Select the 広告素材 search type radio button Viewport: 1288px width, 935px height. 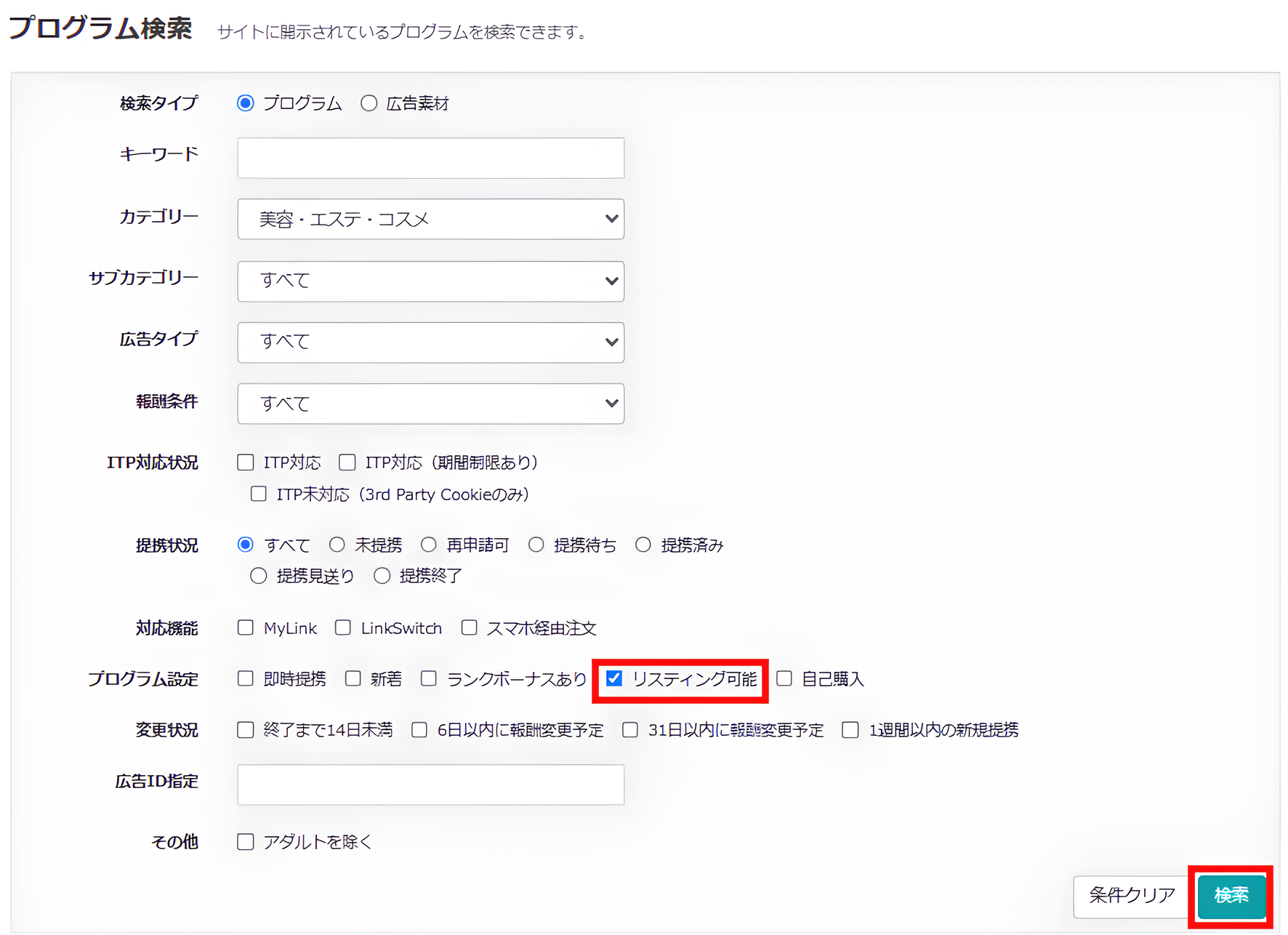click(x=369, y=103)
